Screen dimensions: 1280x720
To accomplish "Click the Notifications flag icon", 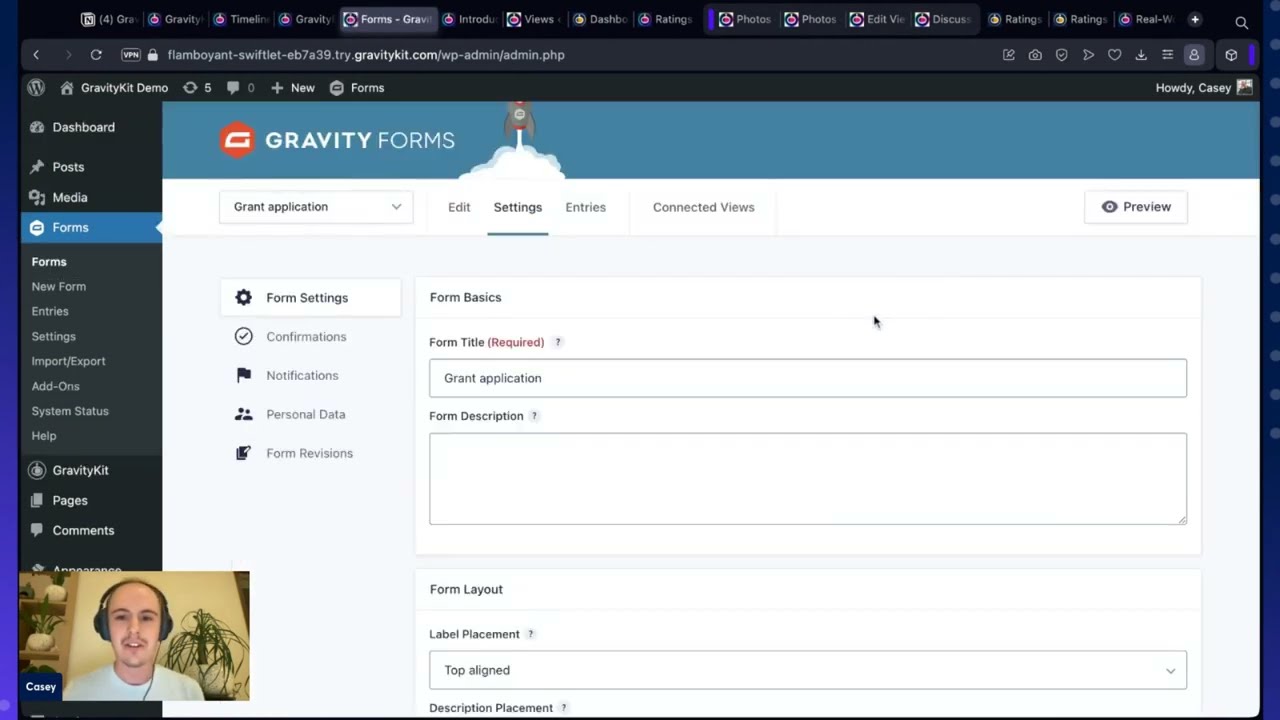I will [243, 375].
